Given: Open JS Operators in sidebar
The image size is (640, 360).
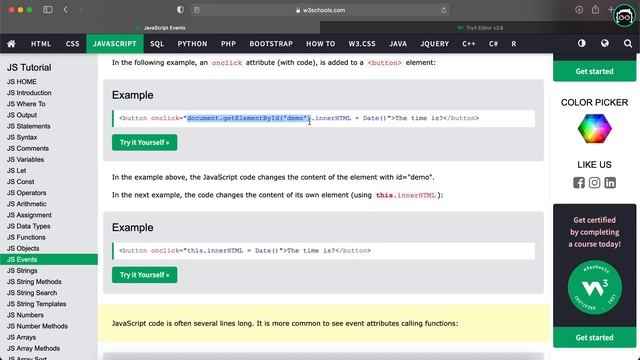Looking at the screenshot, I should click(27, 193).
